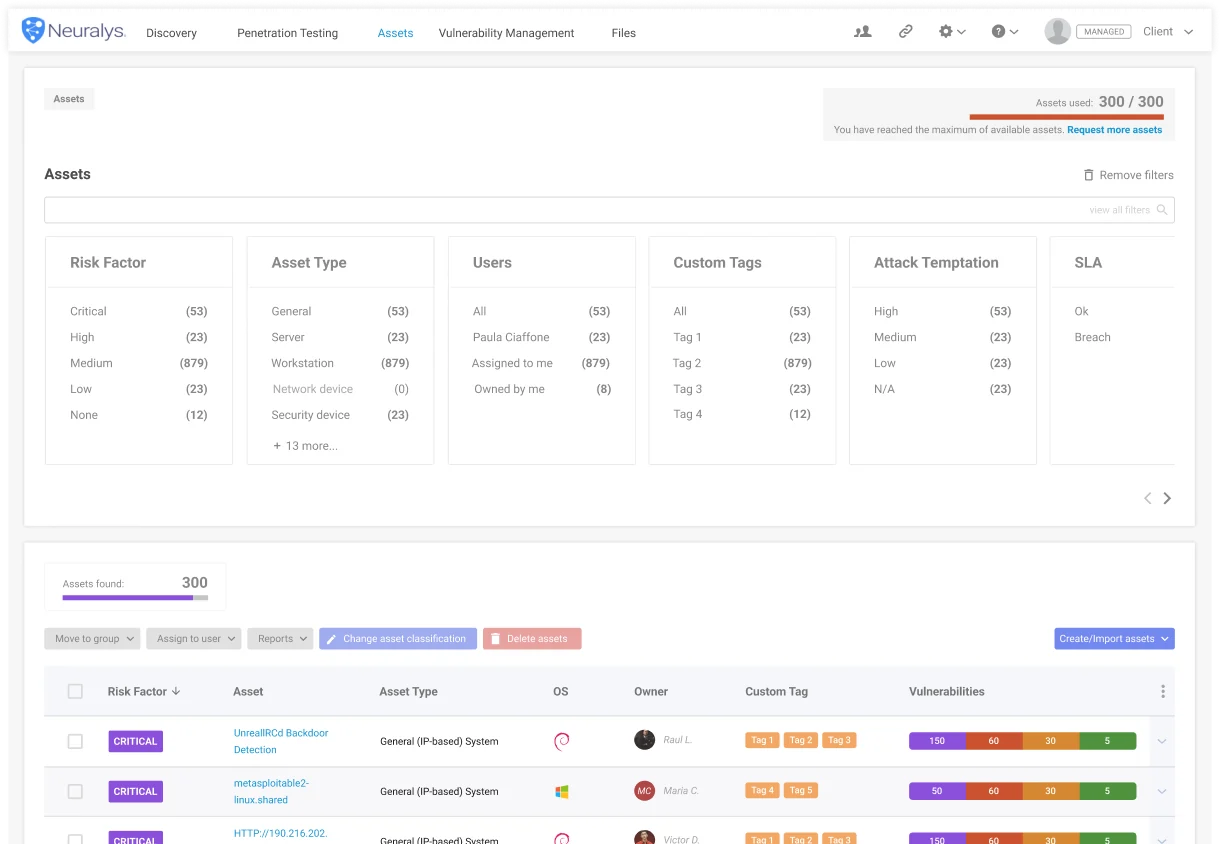Click green 5 segment in metasploitable2 row

coord(1107,791)
